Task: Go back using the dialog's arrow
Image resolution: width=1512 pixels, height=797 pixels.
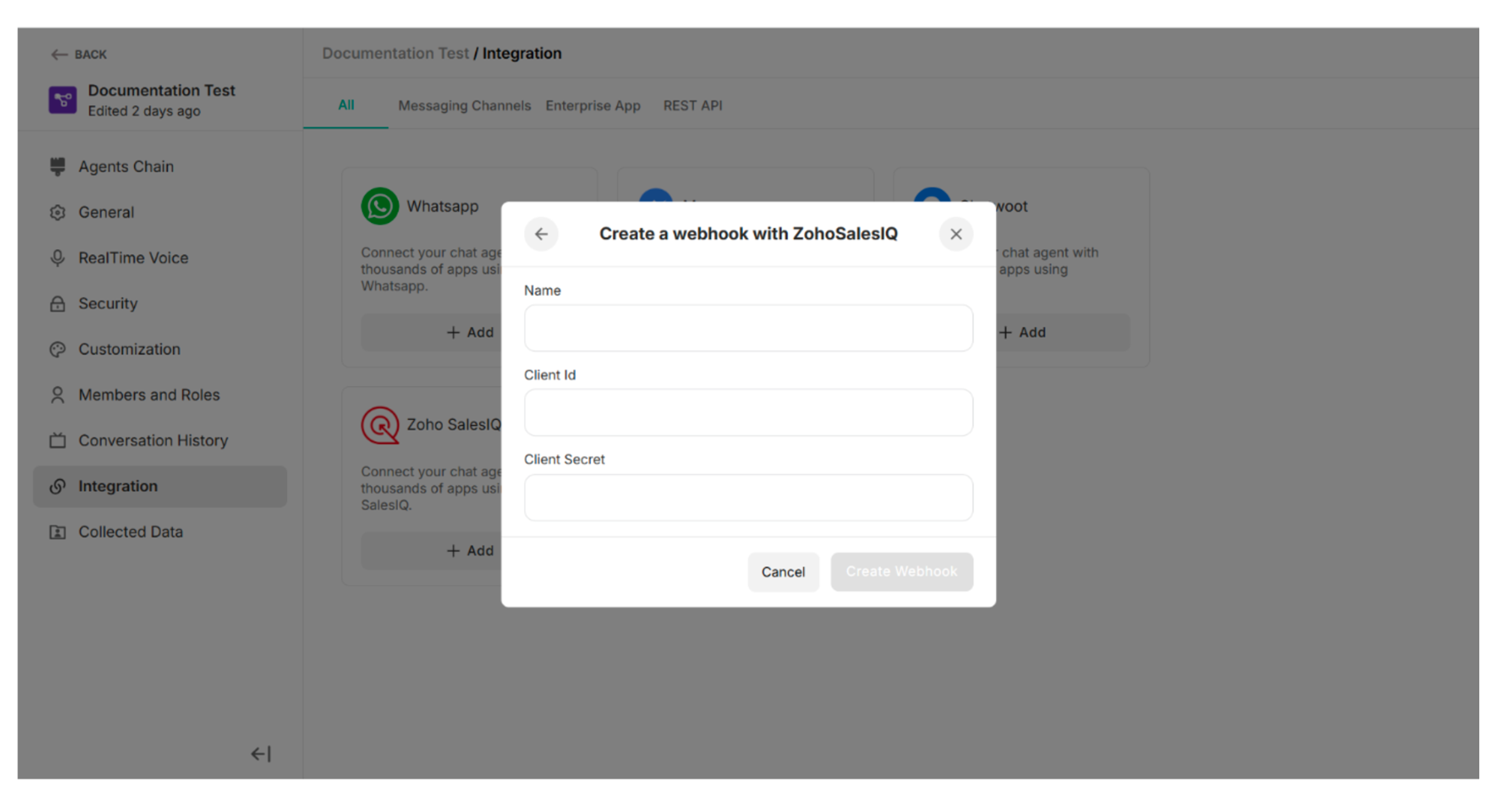Action: (x=541, y=234)
